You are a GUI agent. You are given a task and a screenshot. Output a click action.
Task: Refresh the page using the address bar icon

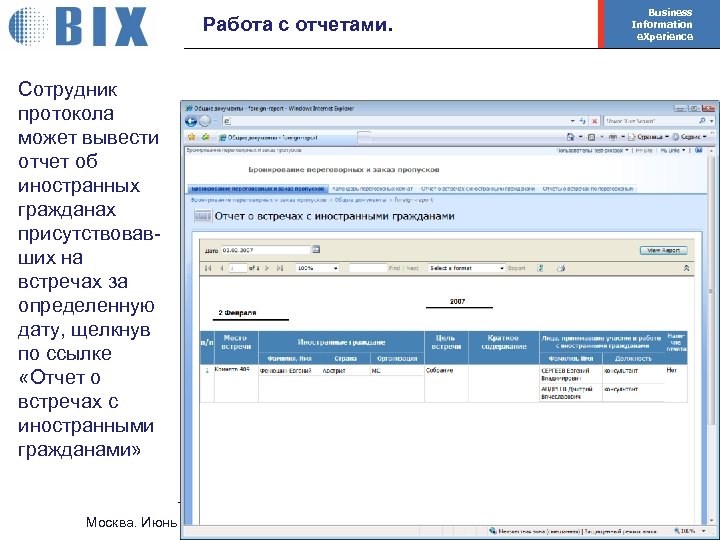583,121
